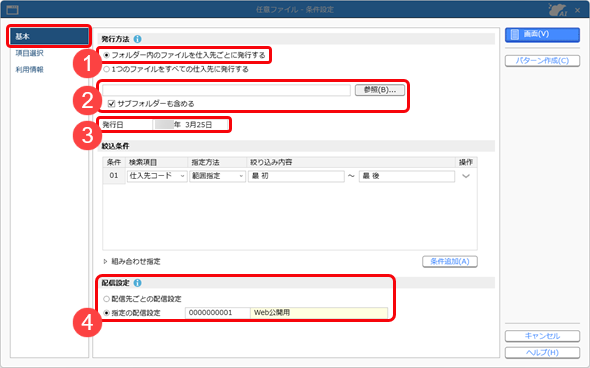590x368 pixels.
Task: Open the 操作 chevron for condition 01
Action: coord(466,176)
